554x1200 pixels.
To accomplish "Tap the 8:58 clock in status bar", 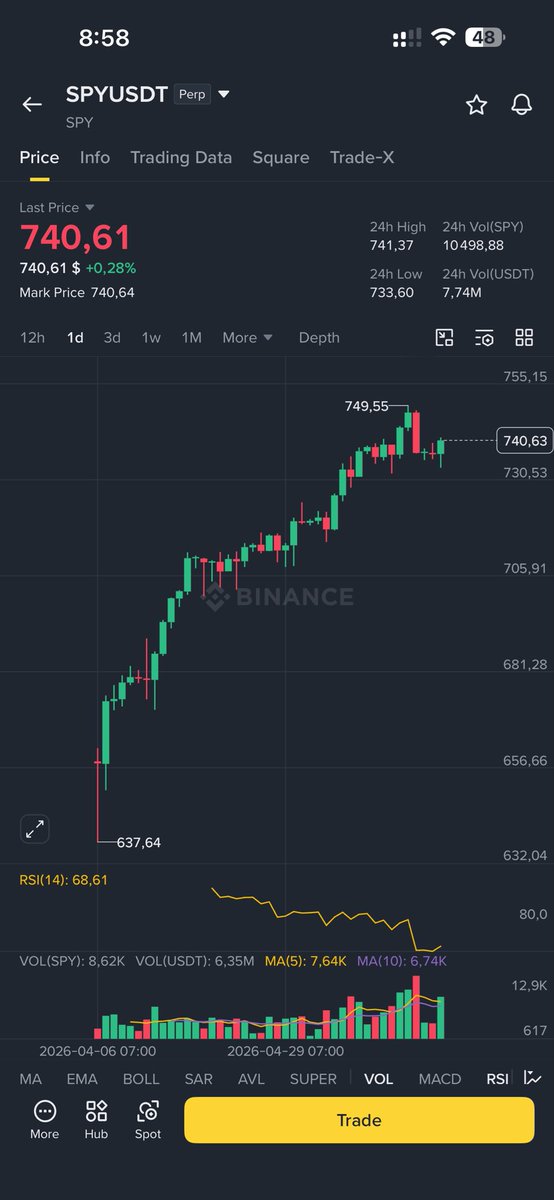I will pyautogui.click(x=104, y=38).
